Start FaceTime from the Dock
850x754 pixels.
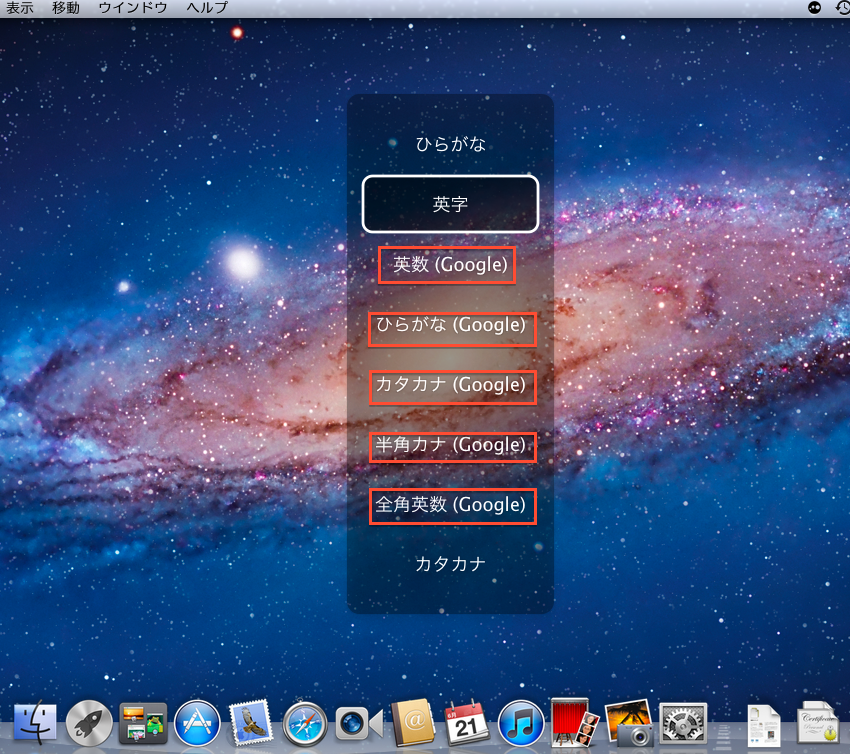click(359, 724)
